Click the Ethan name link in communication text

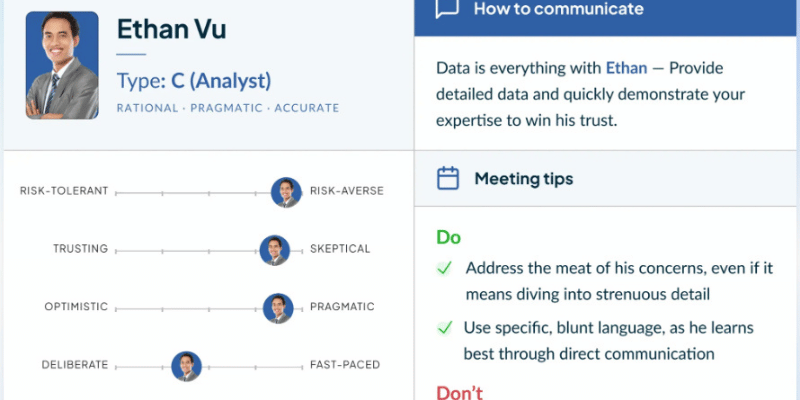click(626, 68)
